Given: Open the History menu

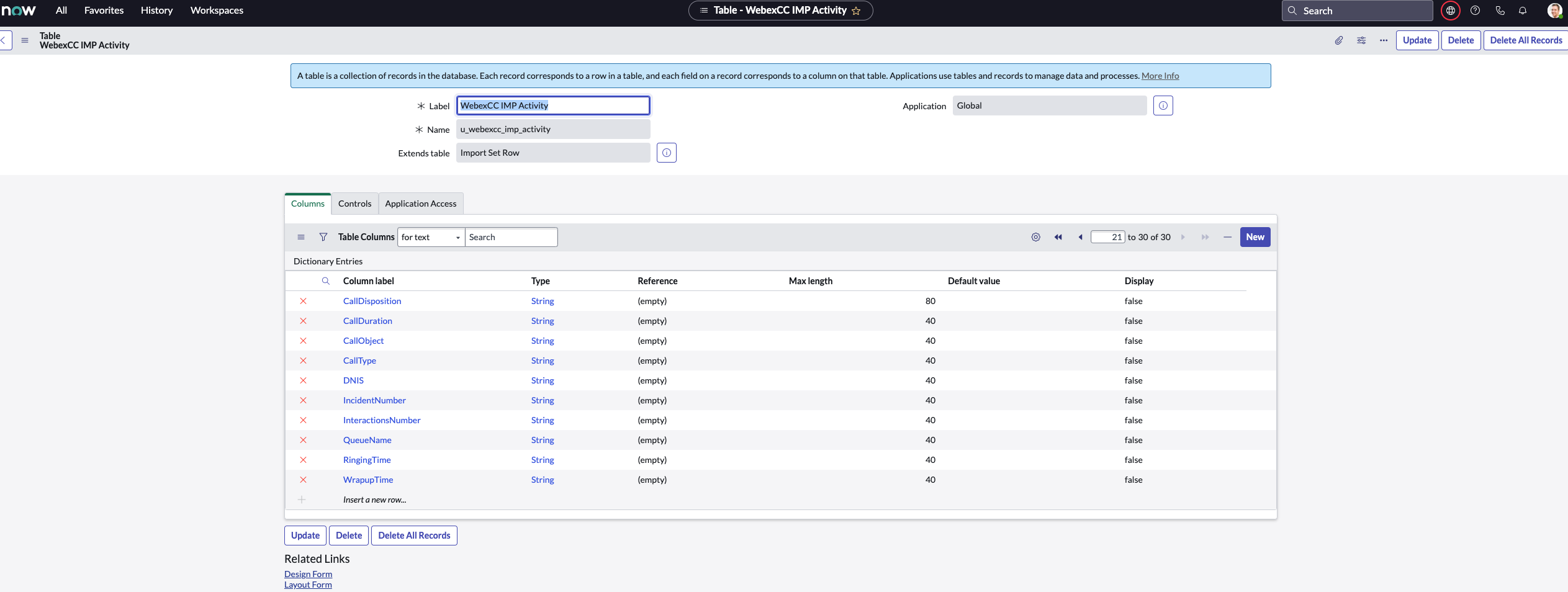Looking at the screenshot, I should (x=156, y=11).
